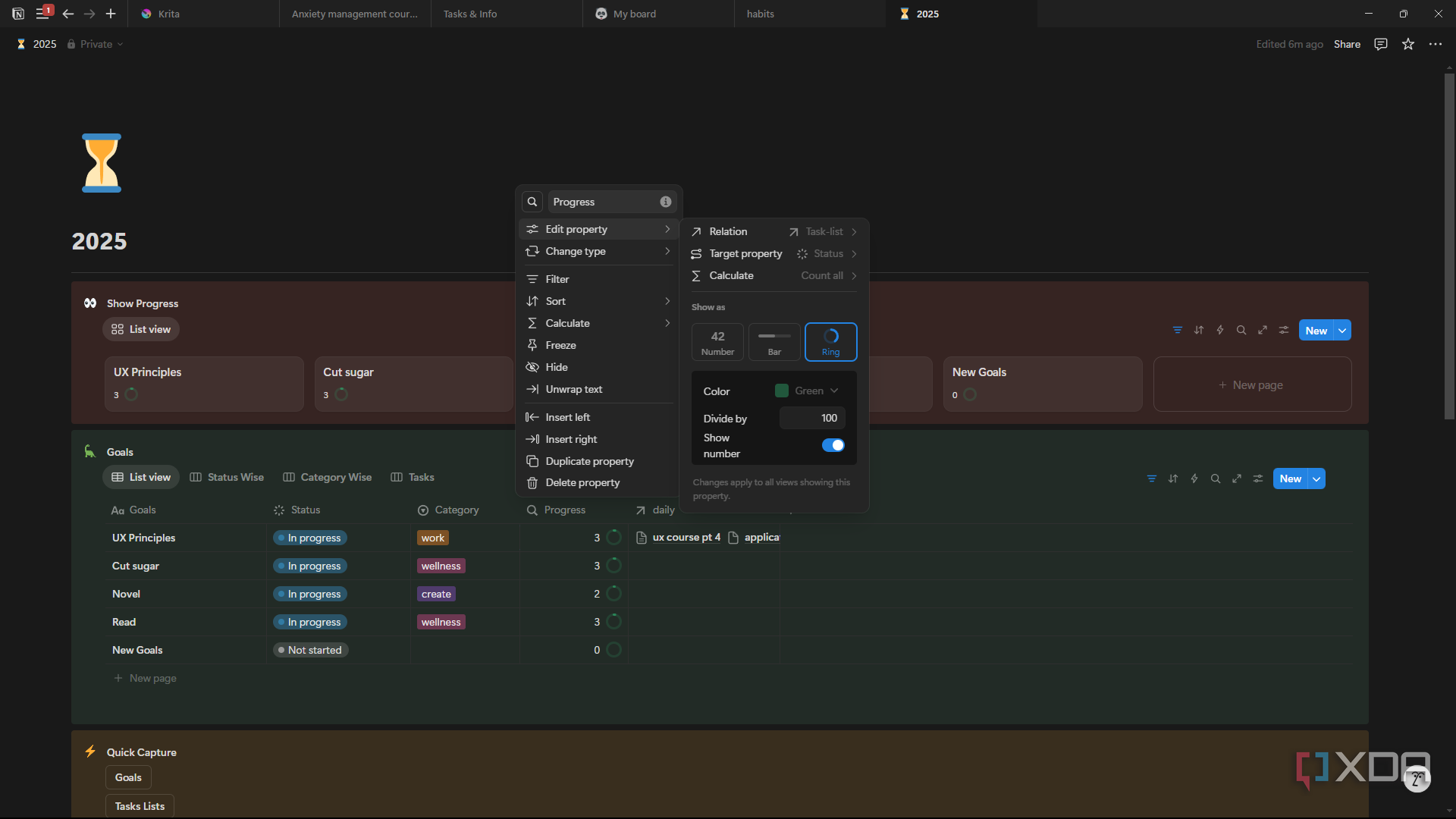Open arrow beside Show Progress New button

(x=1343, y=330)
